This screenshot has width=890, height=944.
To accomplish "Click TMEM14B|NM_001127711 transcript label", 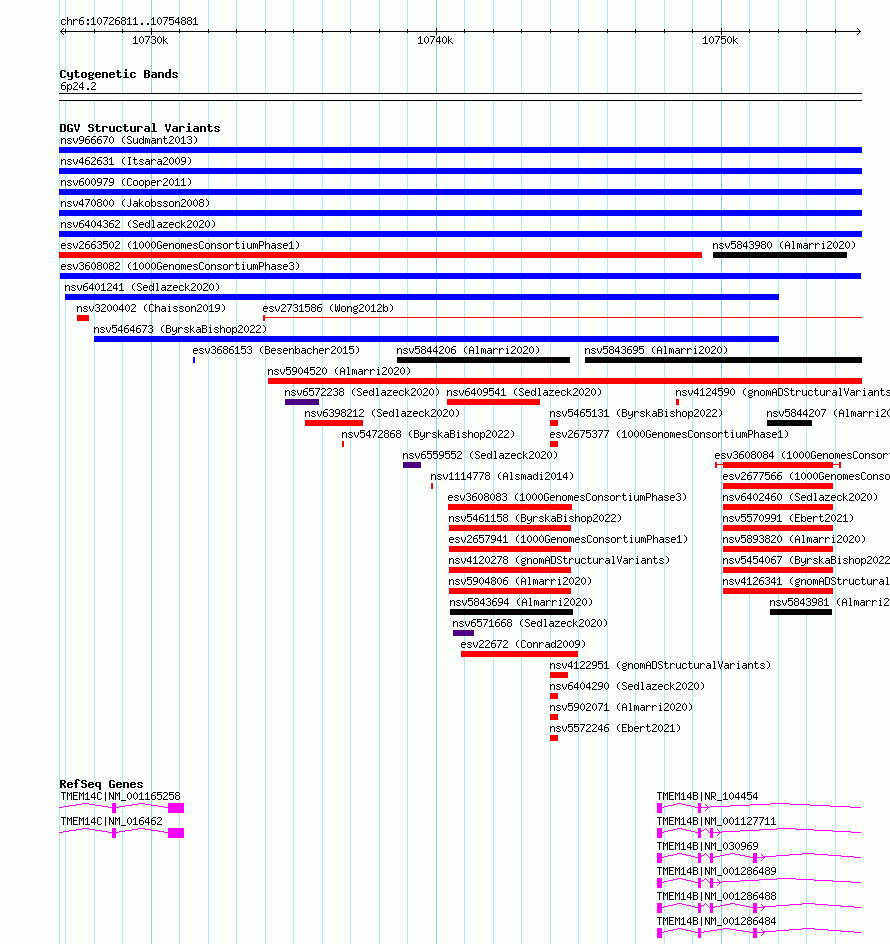I will [x=716, y=822].
